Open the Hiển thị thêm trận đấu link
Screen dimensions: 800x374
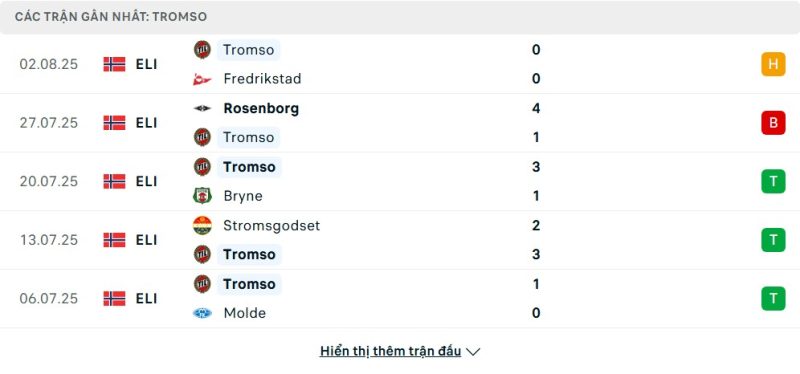tap(390, 351)
